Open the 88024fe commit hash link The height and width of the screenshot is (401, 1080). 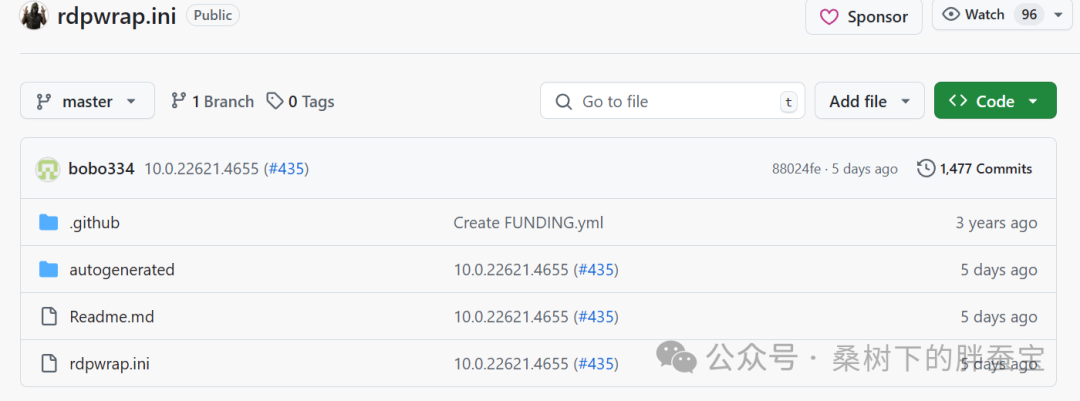797,169
